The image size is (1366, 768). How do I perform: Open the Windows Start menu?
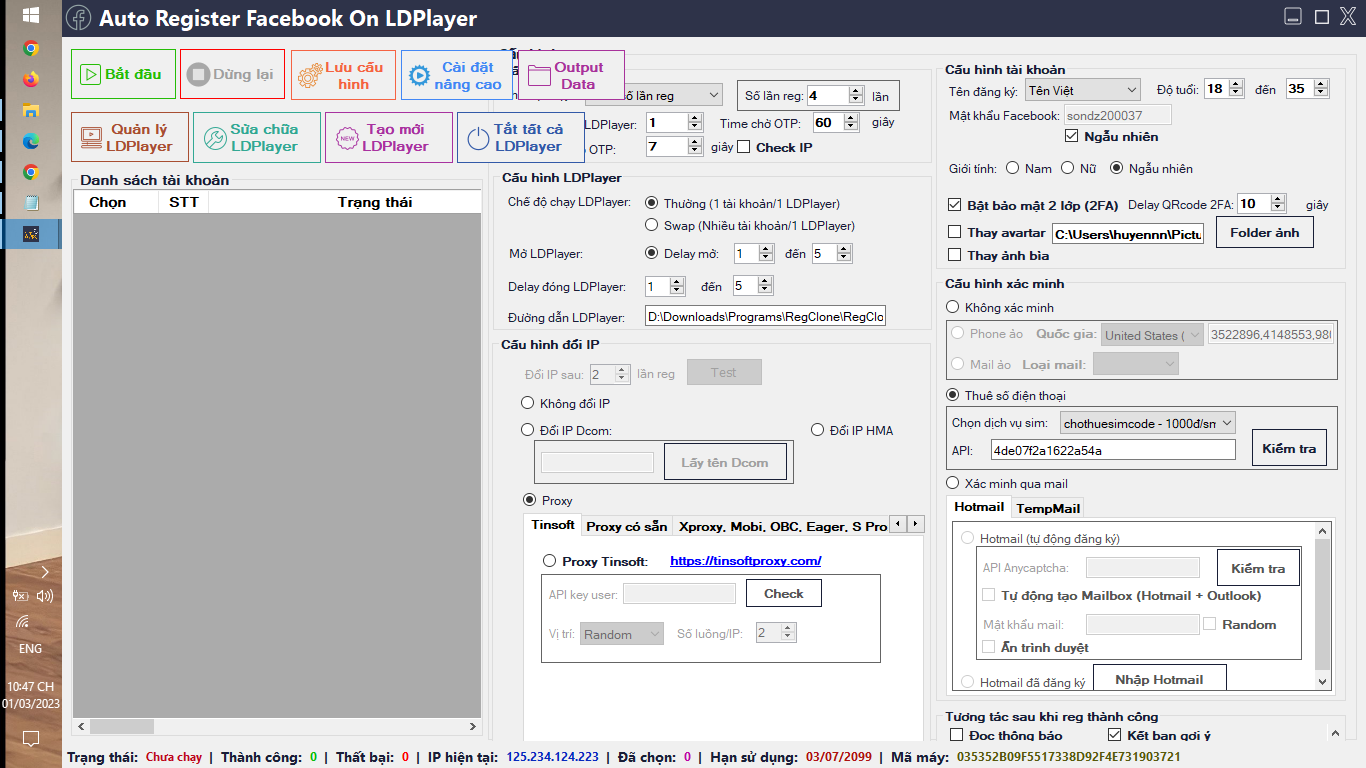point(30,15)
